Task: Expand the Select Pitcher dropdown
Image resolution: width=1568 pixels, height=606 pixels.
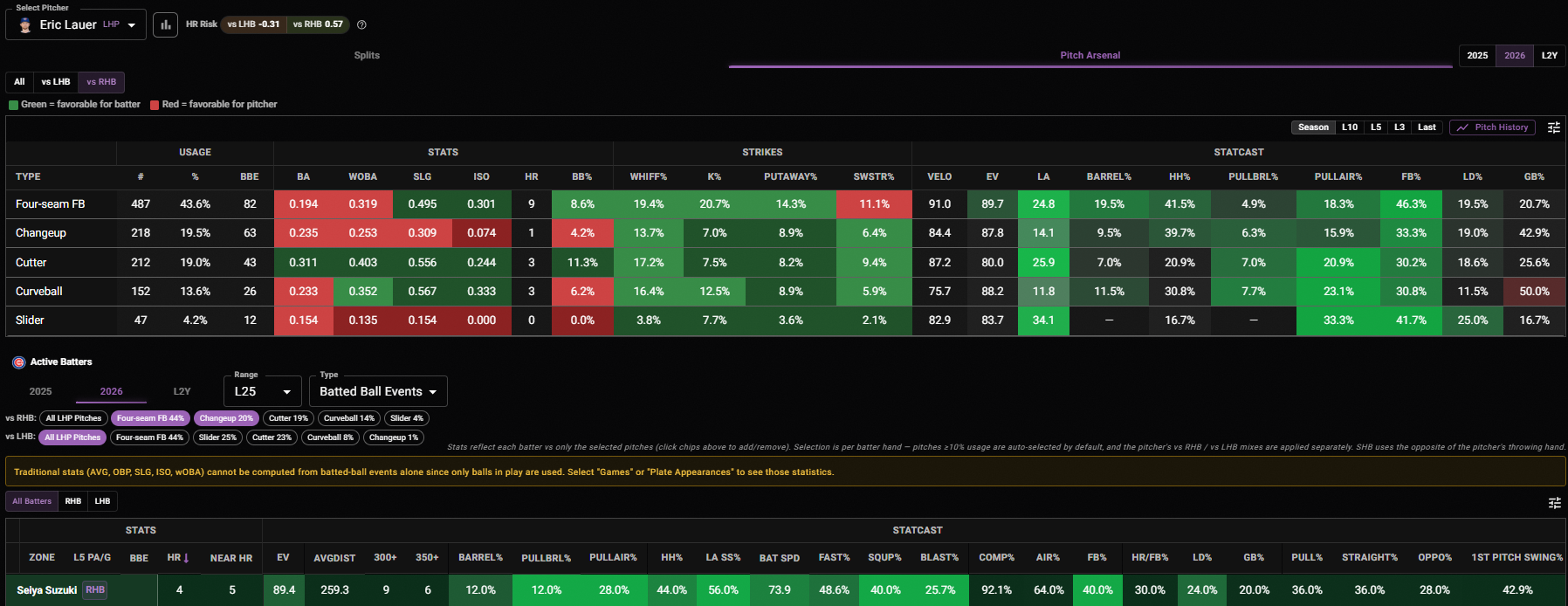Action: (x=76, y=24)
